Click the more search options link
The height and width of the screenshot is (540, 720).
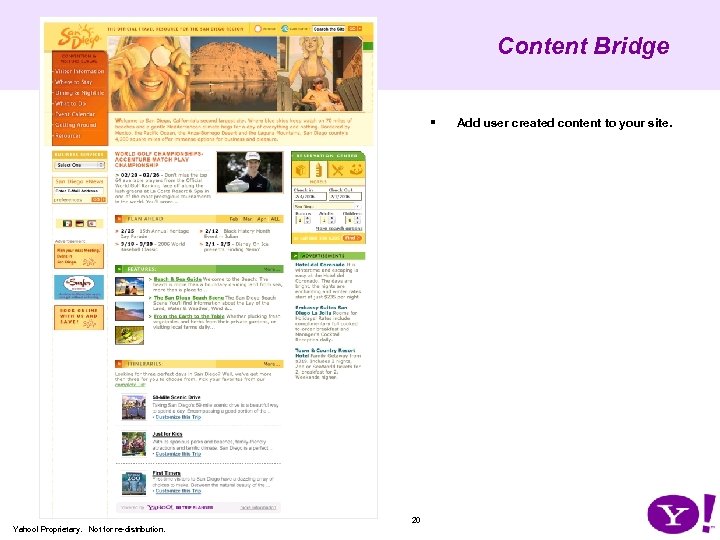tap(338, 228)
